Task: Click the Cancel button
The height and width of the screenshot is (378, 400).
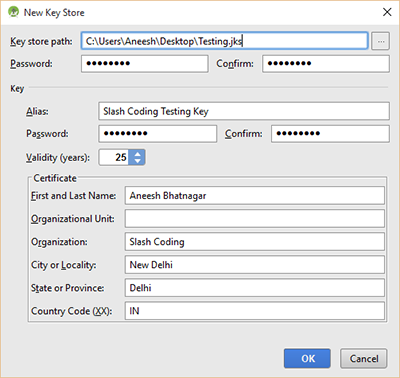Action: pos(364,359)
